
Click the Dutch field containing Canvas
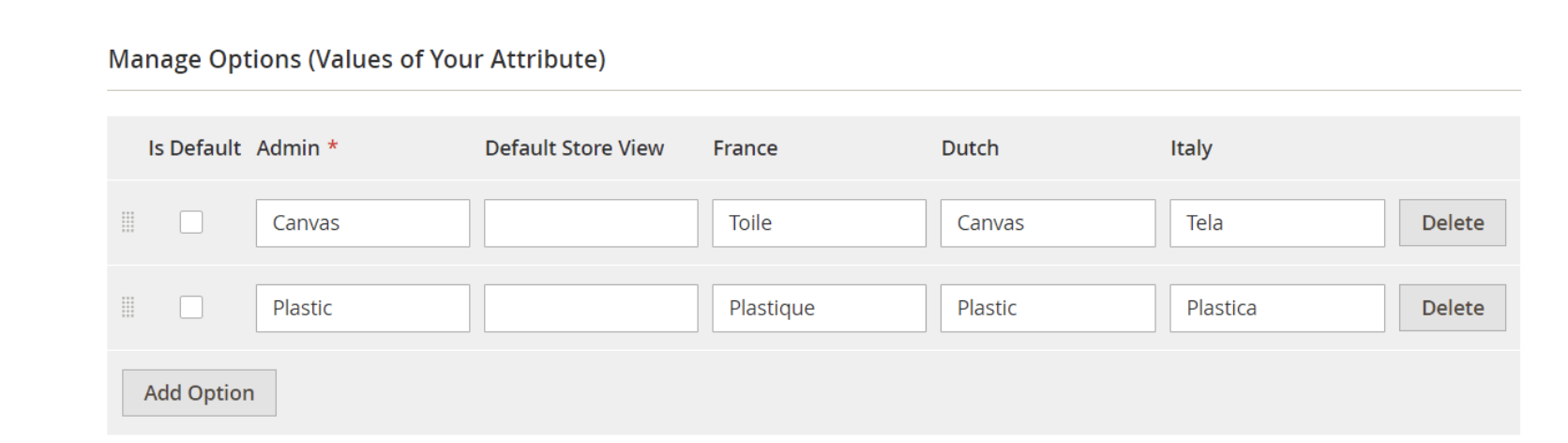(1048, 222)
